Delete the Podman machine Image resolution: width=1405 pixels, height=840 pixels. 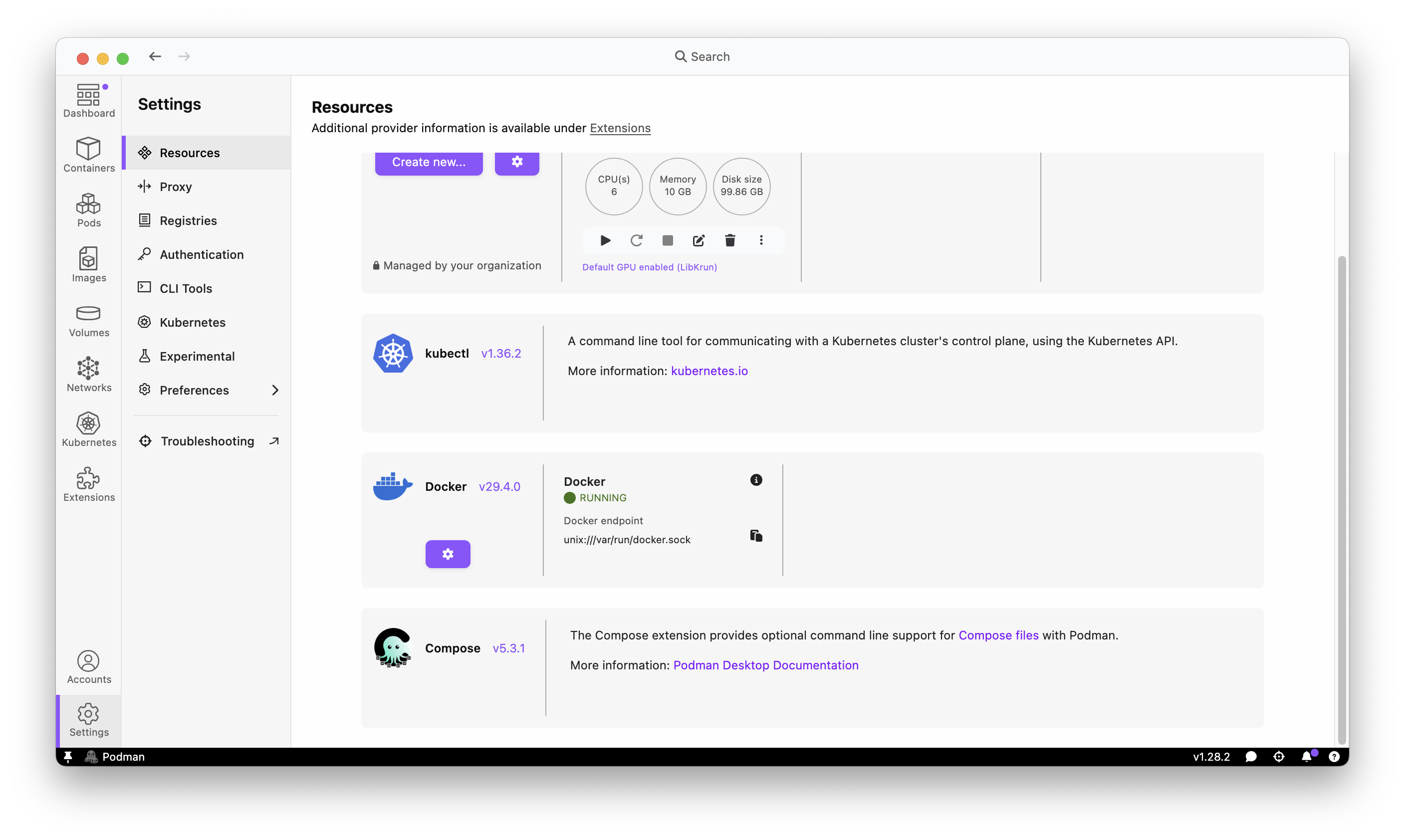tap(729, 240)
